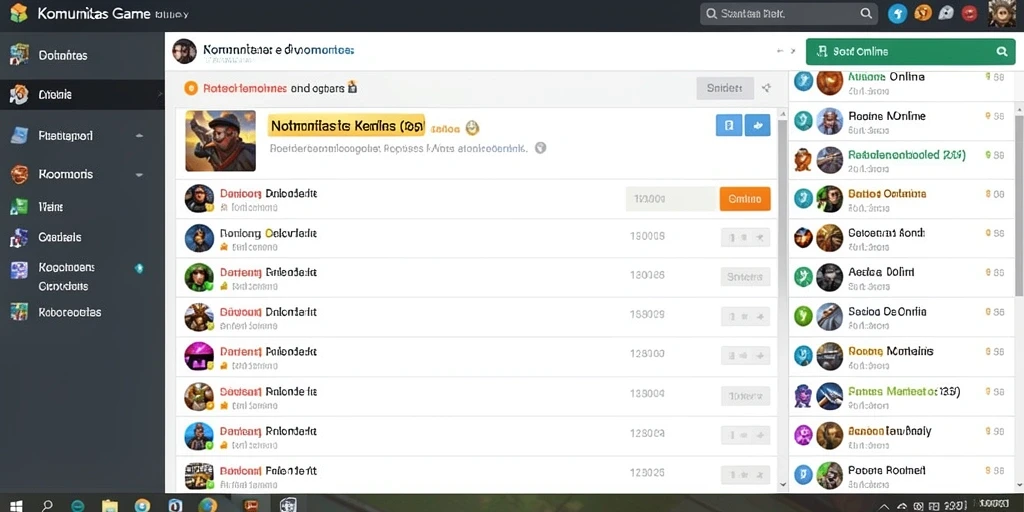Click the chevron on the Ctiotnia sidebar item
Screen dimensions: 1024x512
pyautogui.click(x=160, y=95)
